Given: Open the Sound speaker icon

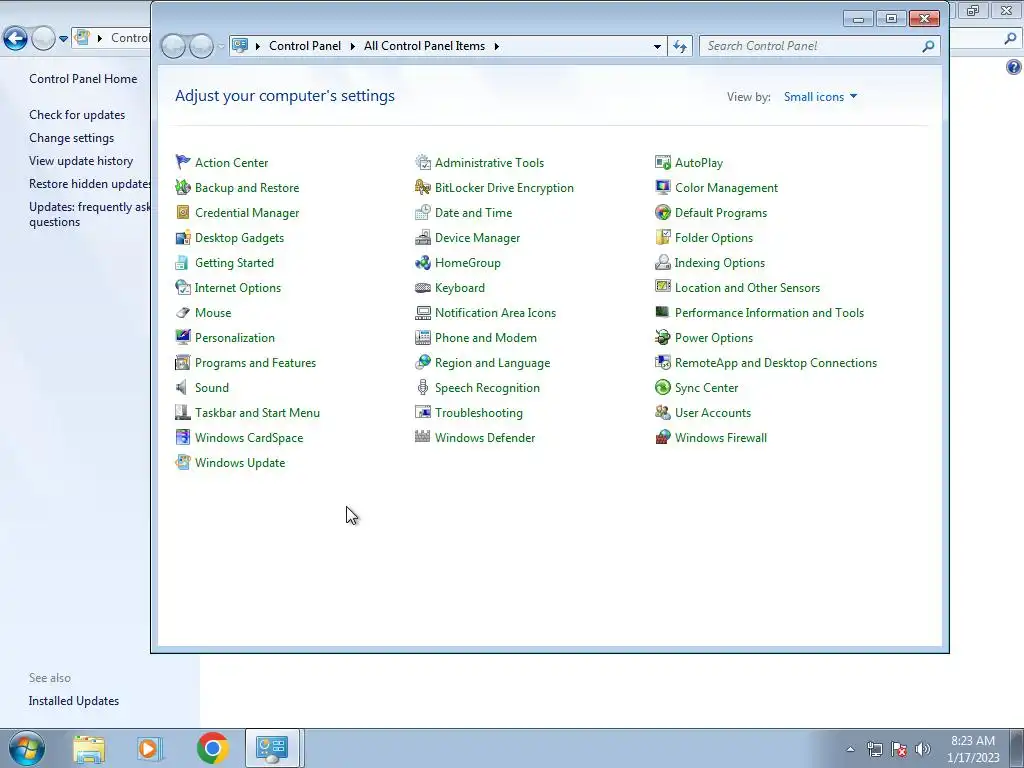Looking at the screenshot, I should point(183,387).
